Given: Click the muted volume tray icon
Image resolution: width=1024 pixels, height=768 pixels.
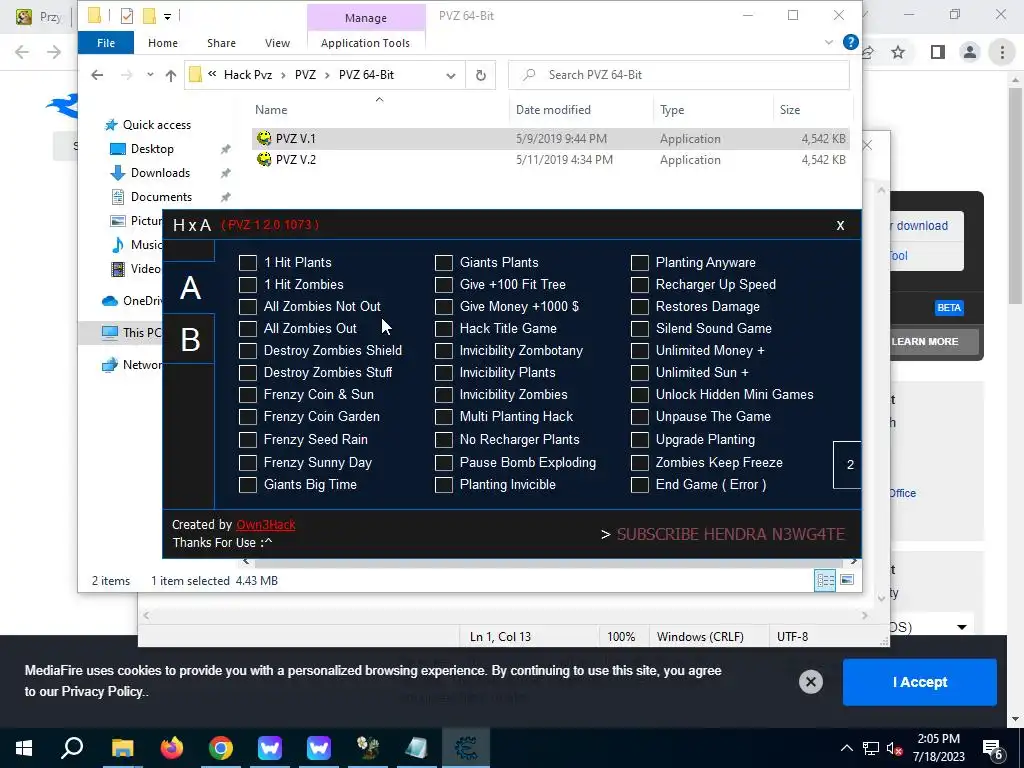Looking at the screenshot, I should point(894,748).
